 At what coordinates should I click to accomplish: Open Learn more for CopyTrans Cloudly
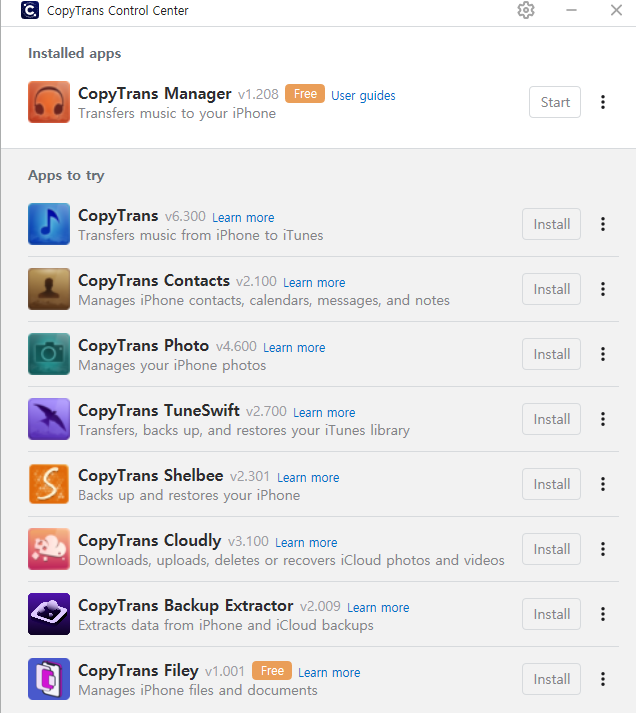point(306,542)
